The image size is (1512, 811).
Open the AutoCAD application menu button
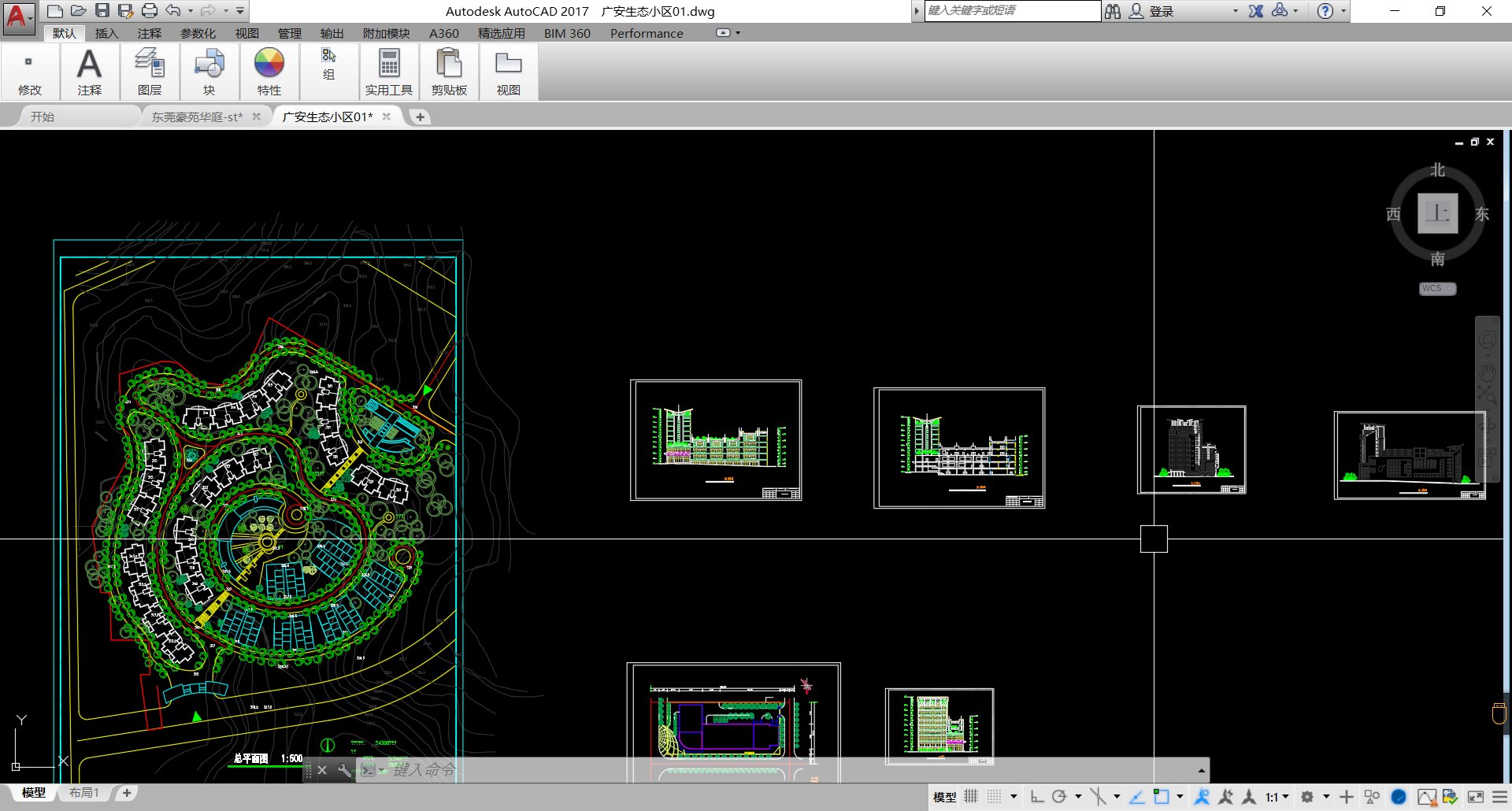click(x=17, y=16)
